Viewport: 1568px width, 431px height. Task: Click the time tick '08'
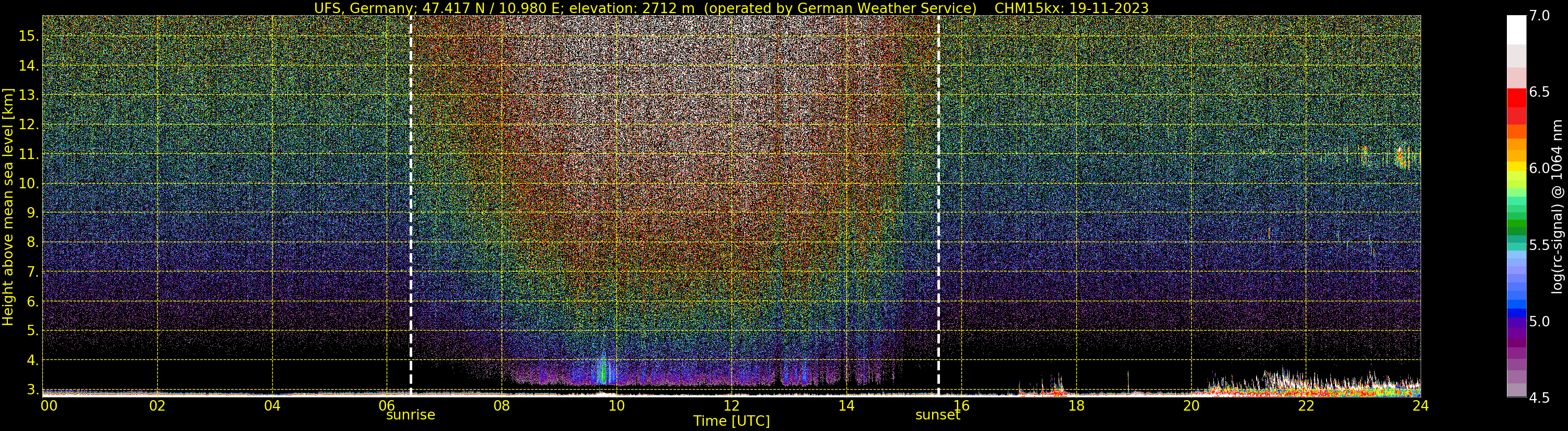(x=502, y=405)
